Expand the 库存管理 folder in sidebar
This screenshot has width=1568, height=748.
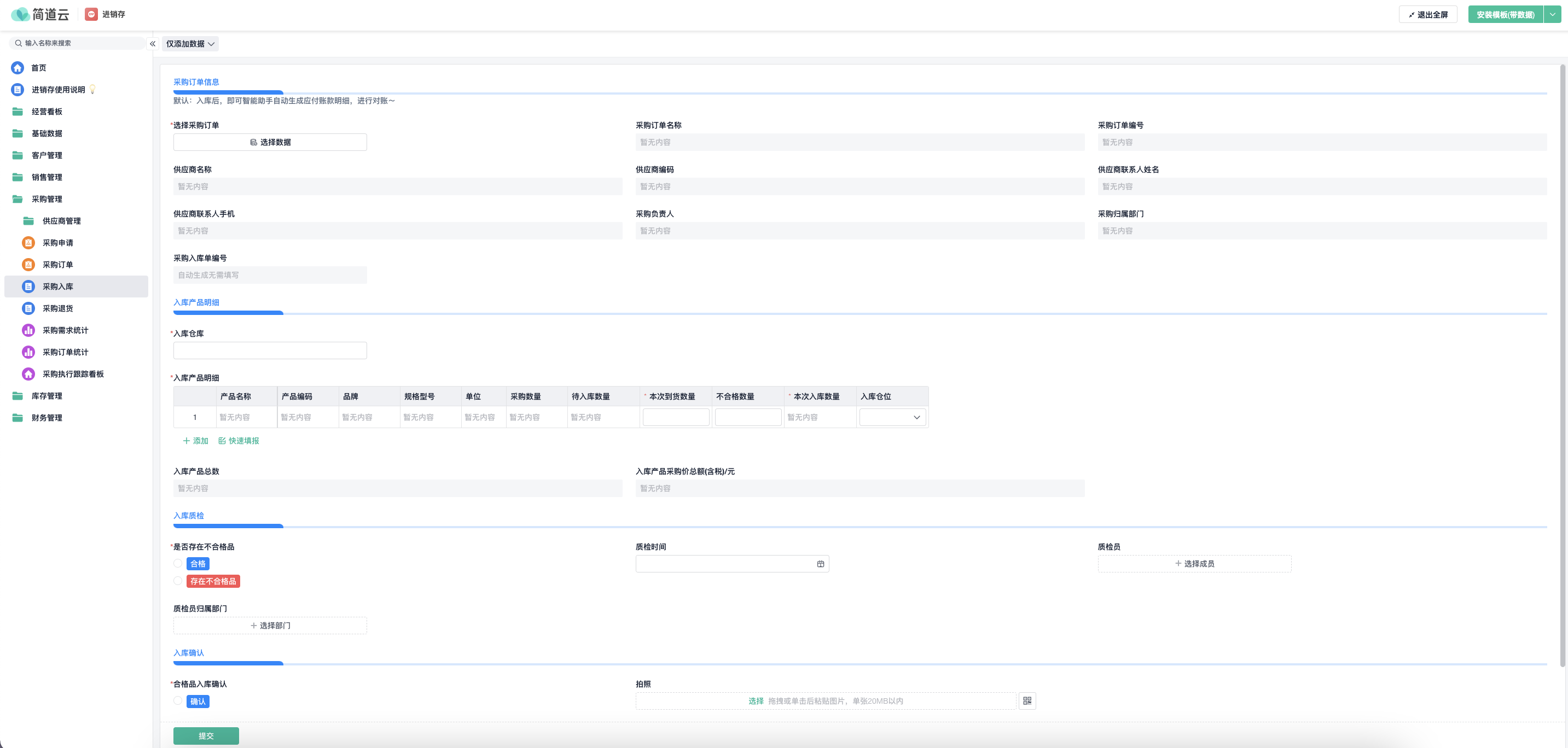point(47,396)
